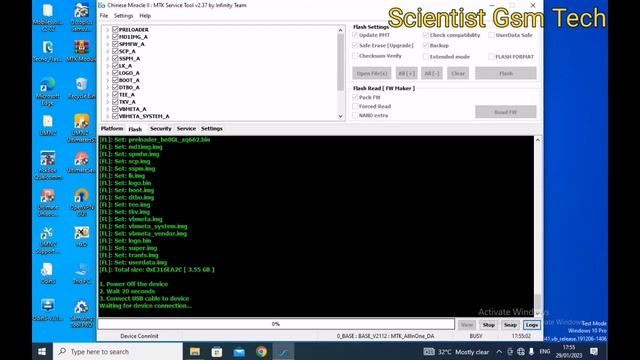
Task: Open the Help menu
Action: (x=145, y=16)
